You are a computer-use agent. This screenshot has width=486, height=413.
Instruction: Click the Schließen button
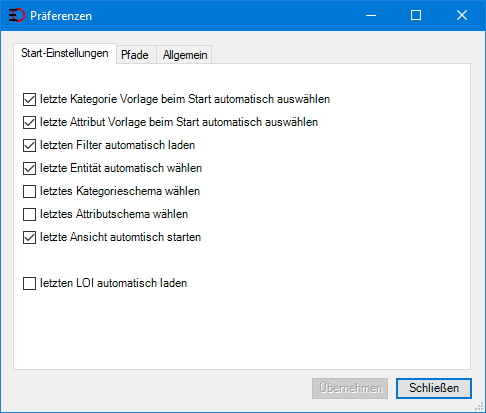(x=434, y=388)
